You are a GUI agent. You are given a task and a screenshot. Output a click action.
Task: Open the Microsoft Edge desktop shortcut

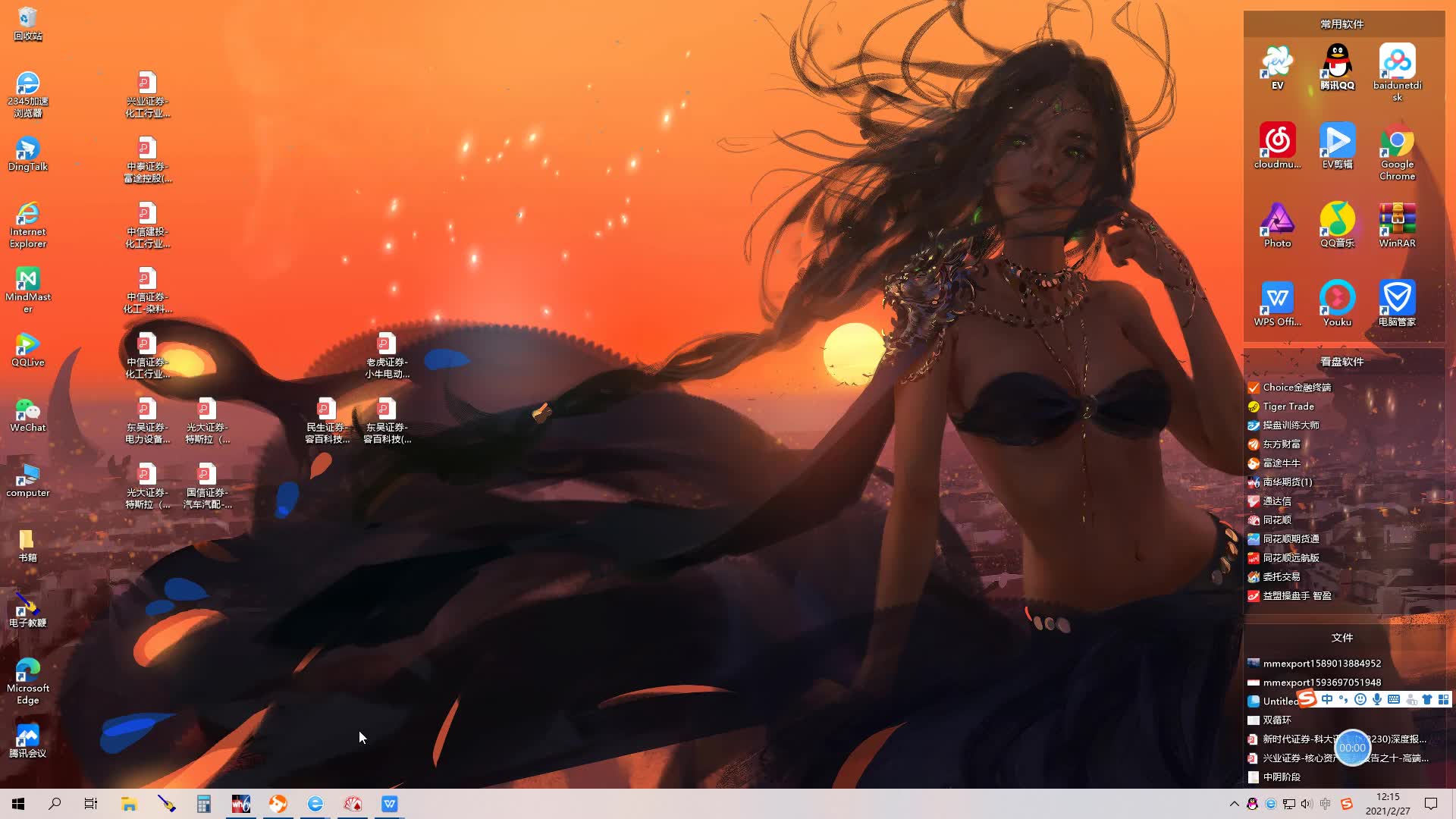27,681
